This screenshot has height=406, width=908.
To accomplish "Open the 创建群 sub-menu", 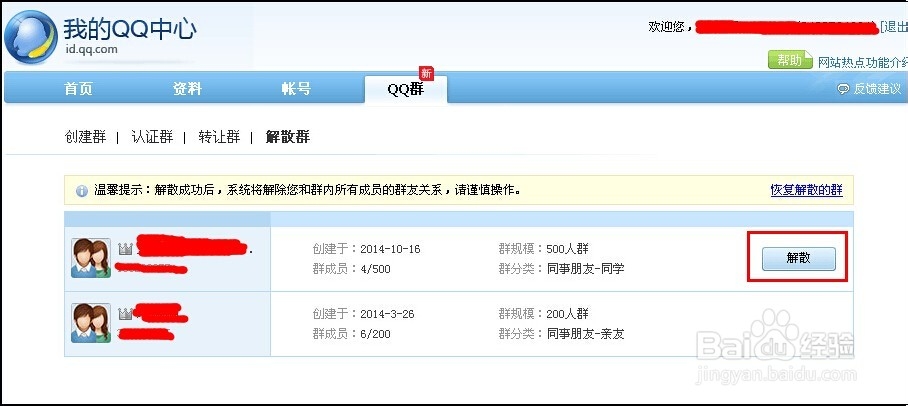I will pyautogui.click(x=85, y=137).
